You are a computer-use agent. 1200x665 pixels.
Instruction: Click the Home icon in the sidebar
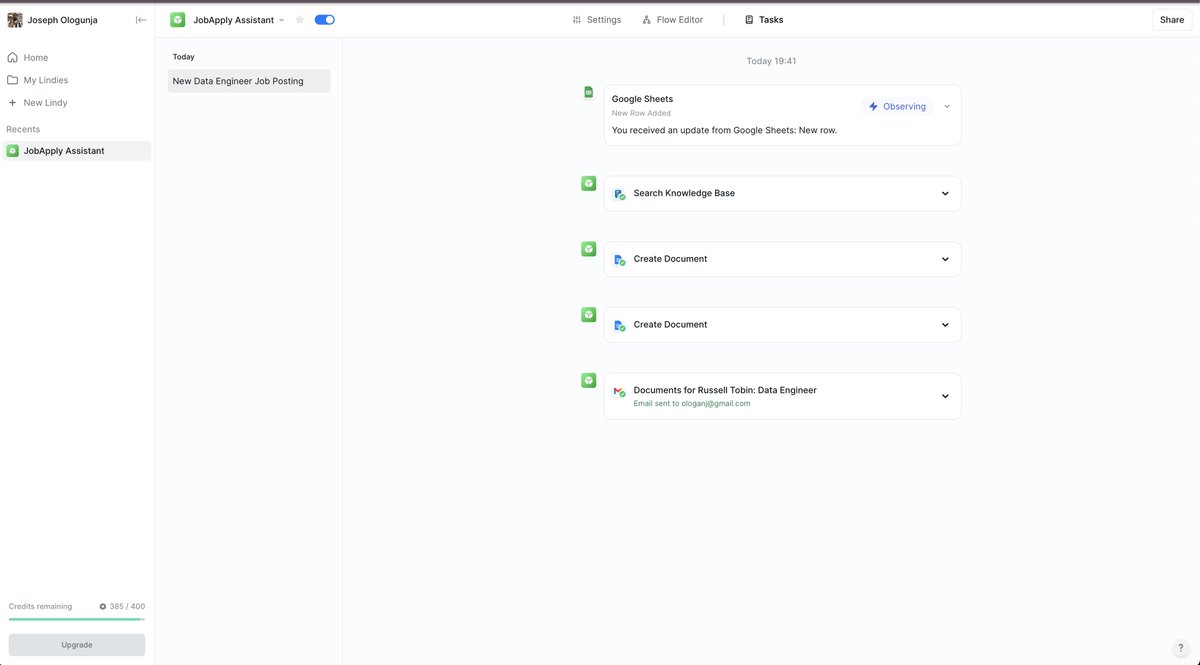click(x=12, y=57)
